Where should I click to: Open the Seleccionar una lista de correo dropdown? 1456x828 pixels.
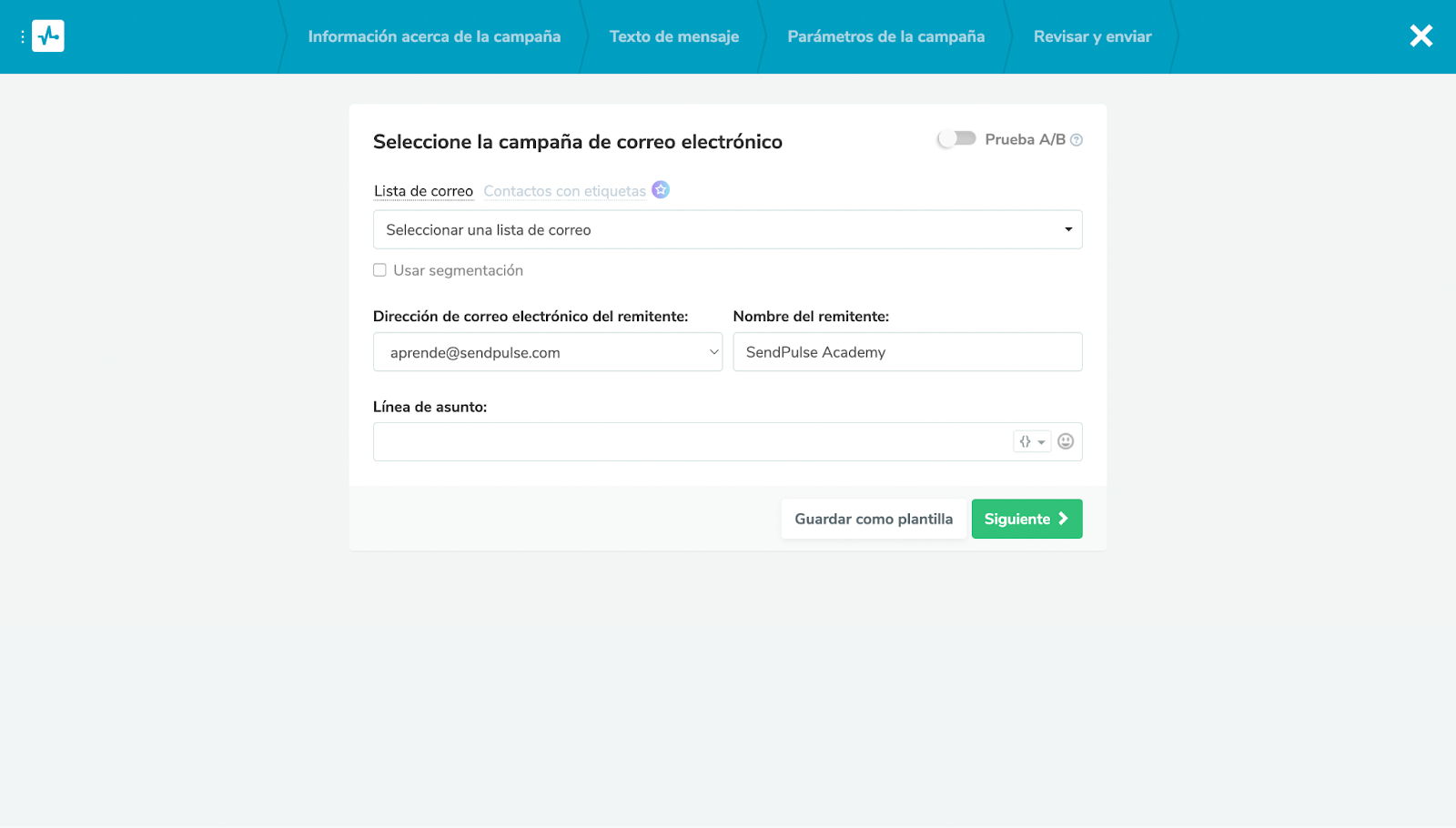[728, 229]
